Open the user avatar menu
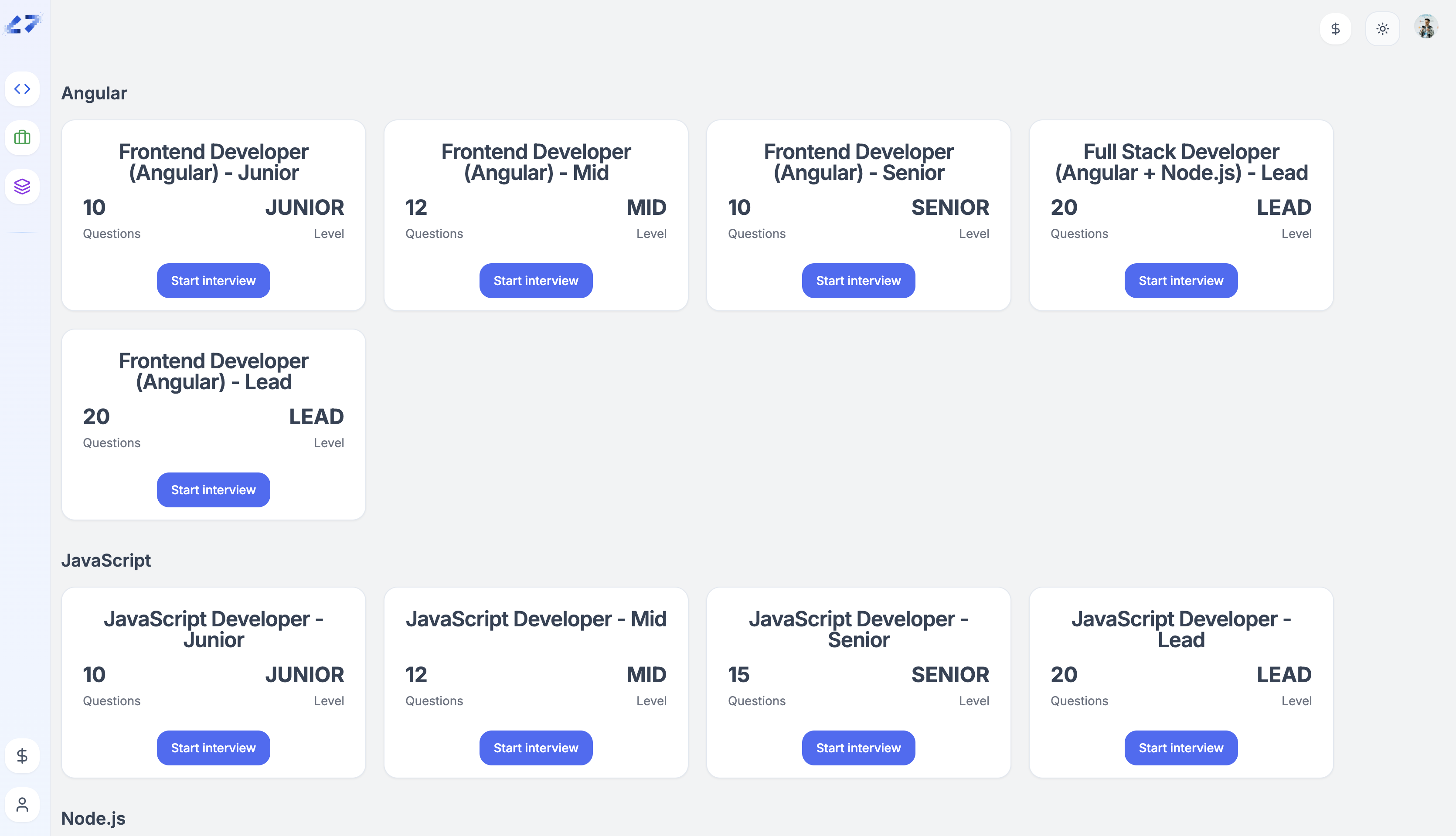1456x836 pixels. tap(1427, 27)
